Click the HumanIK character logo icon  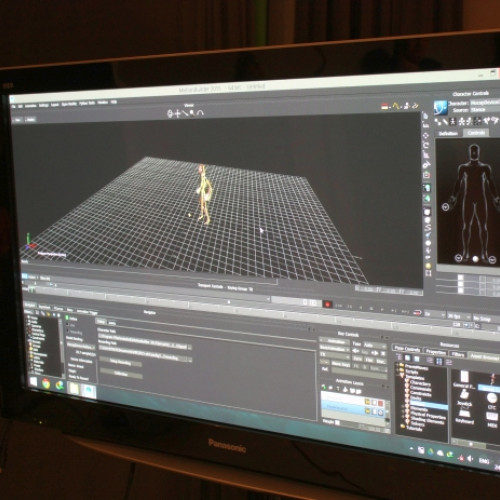pyautogui.click(x=440, y=107)
